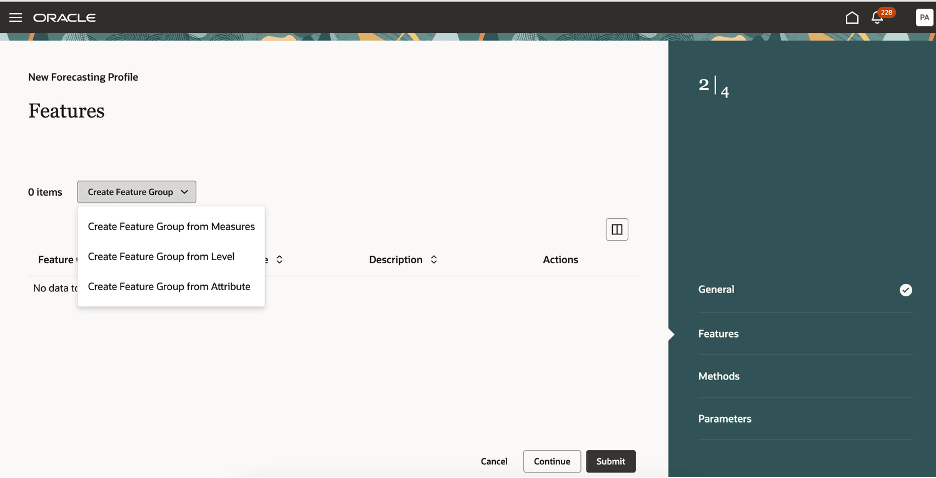Open the PA user profile avatar

point(923,18)
